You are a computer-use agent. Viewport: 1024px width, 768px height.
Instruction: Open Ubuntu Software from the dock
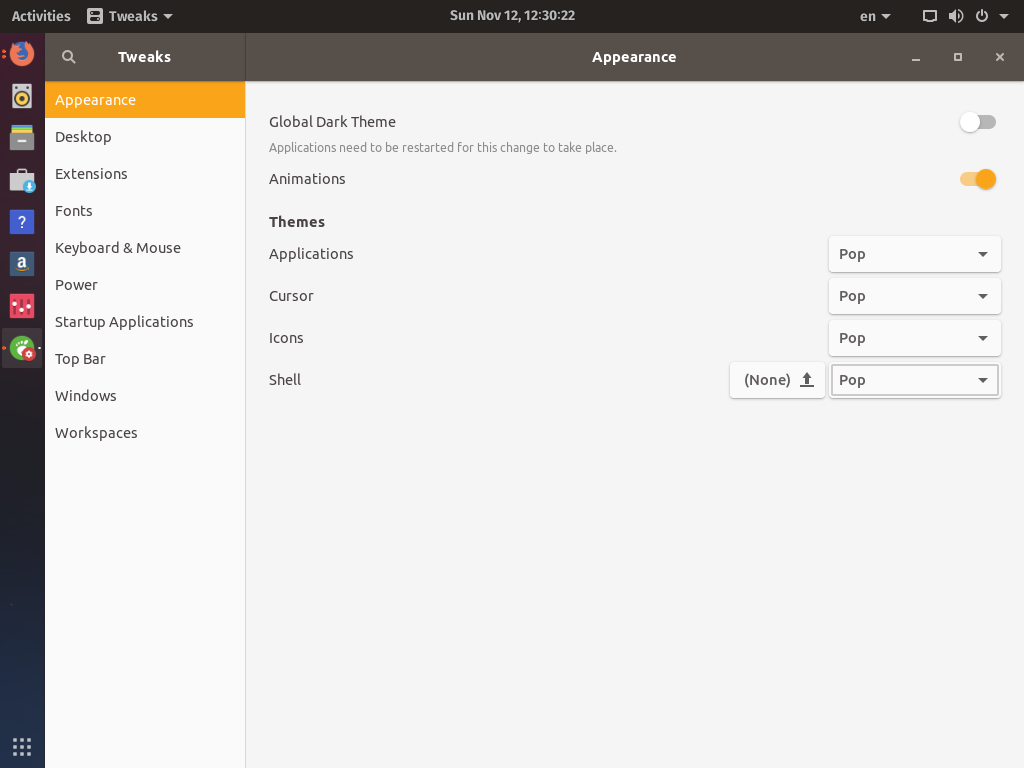(22, 180)
